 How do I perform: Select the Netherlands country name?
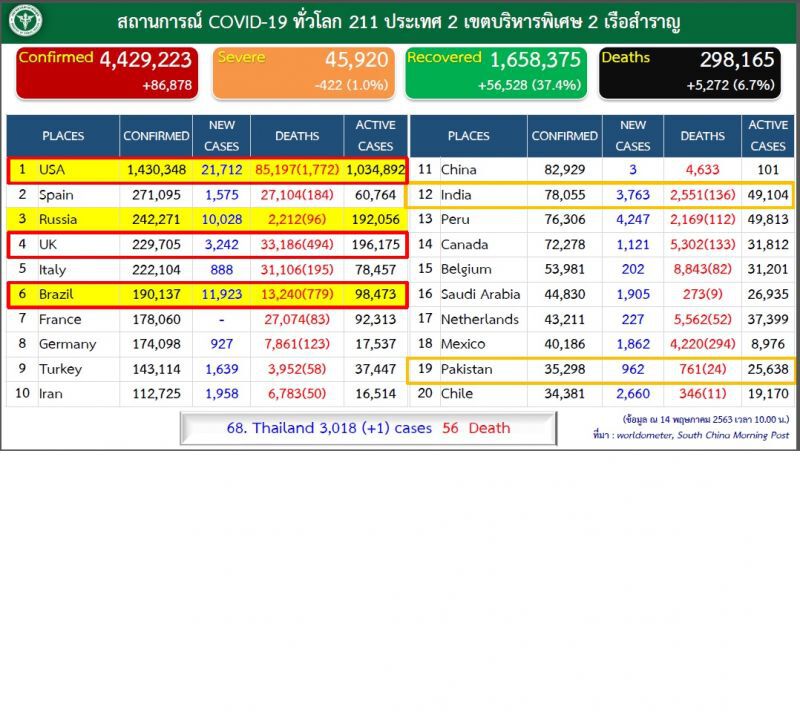tap(480, 319)
